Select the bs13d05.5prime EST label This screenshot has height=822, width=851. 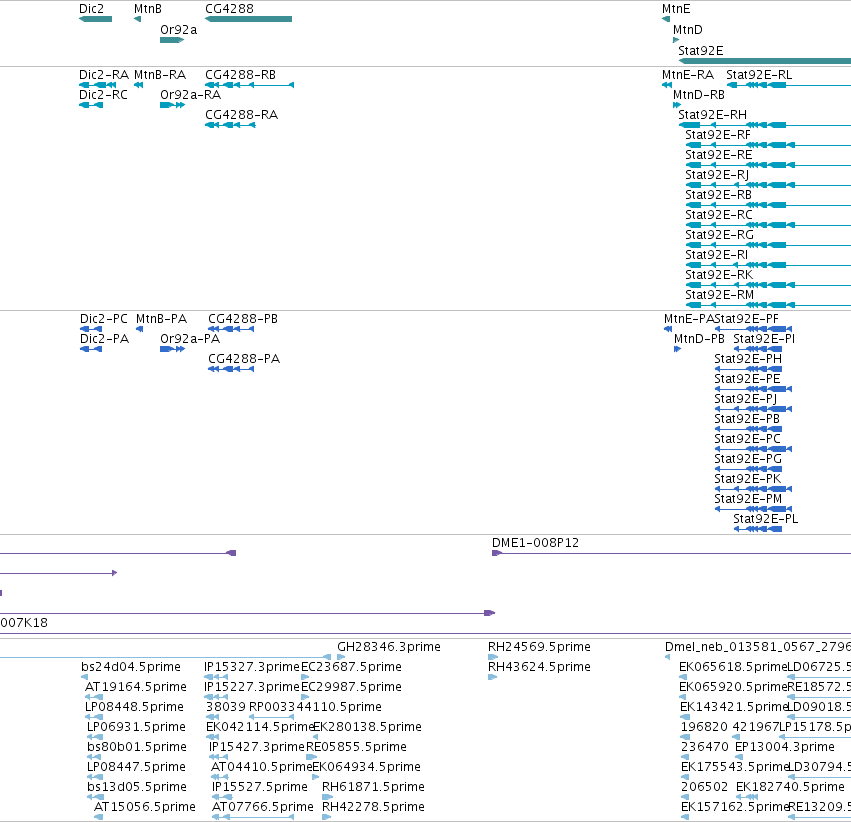[x=137, y=788]
